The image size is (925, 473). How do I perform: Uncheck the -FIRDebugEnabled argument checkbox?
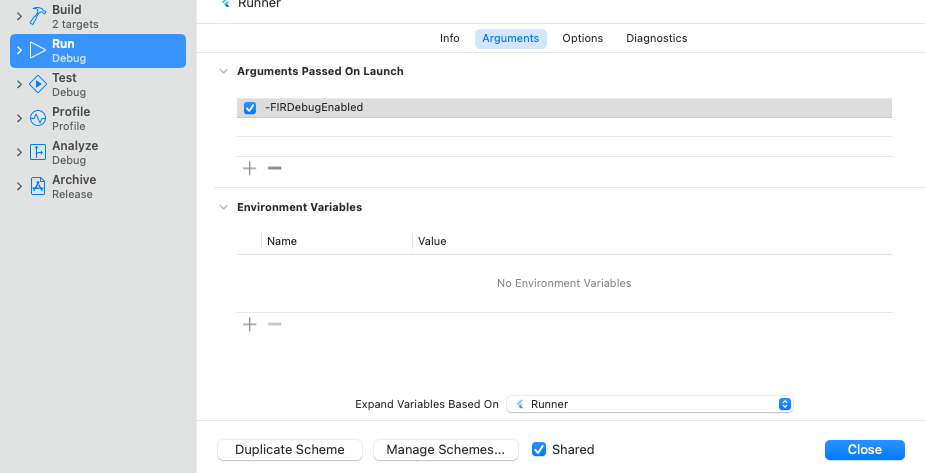(x=250, y=108)
